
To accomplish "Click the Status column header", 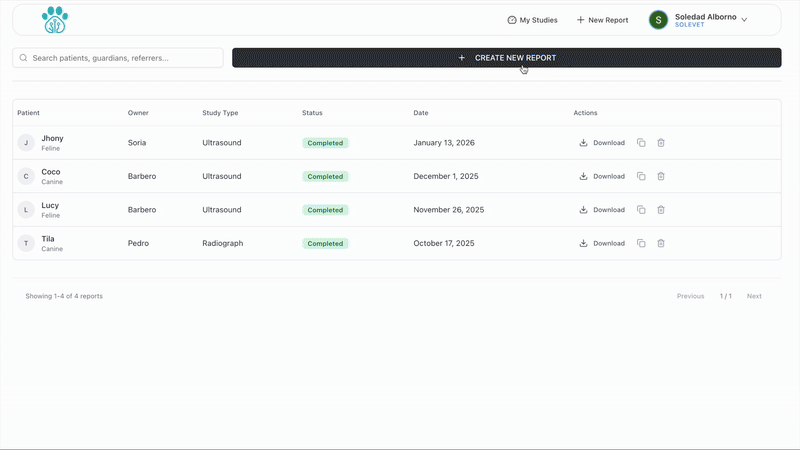I will click(x=312, y=113).
